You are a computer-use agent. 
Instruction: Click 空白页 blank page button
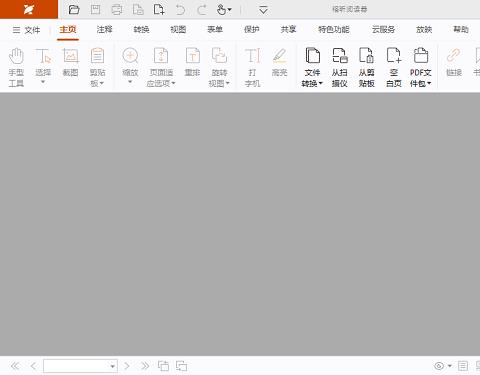[x=394, y=67]
